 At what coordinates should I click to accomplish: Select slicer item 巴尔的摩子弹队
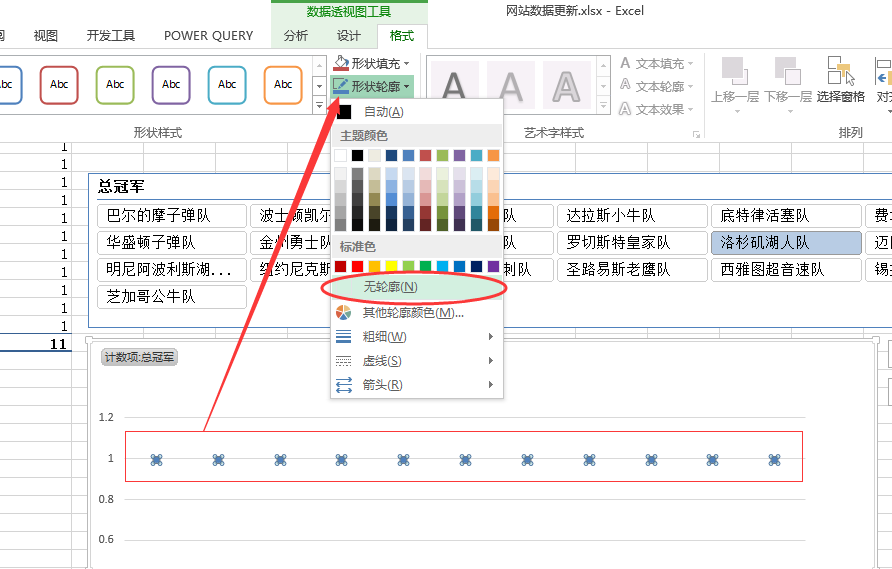coord(172,216)
